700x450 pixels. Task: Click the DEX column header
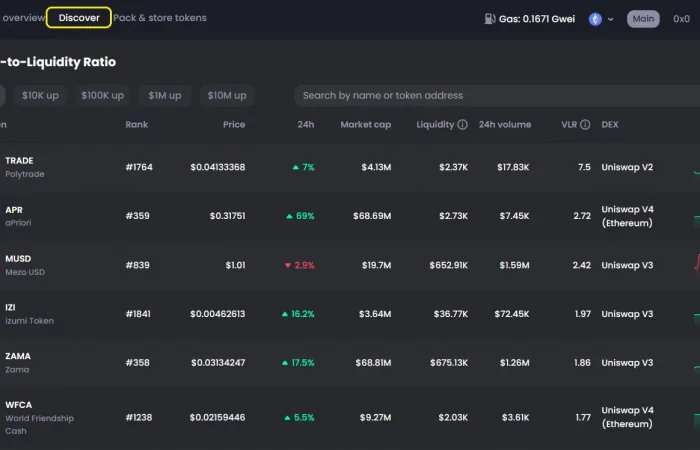610,125
